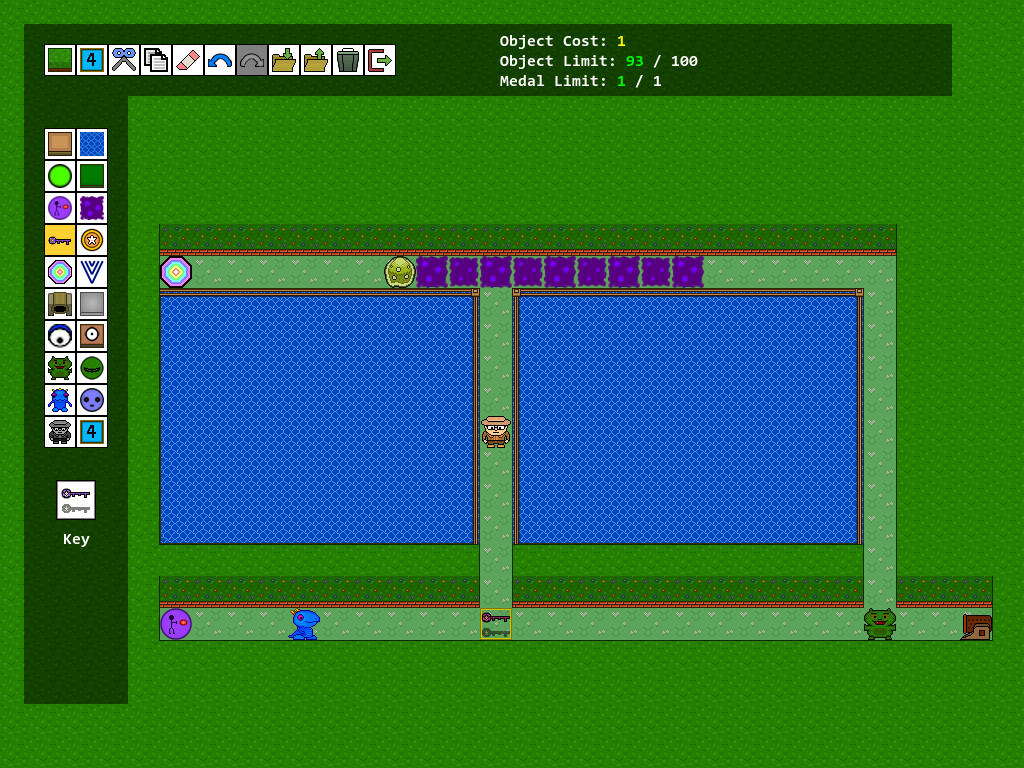This screenshot has height=768, width=1024.
Task: Select the Copy tool in the toolbar
Action: [156, 59]
